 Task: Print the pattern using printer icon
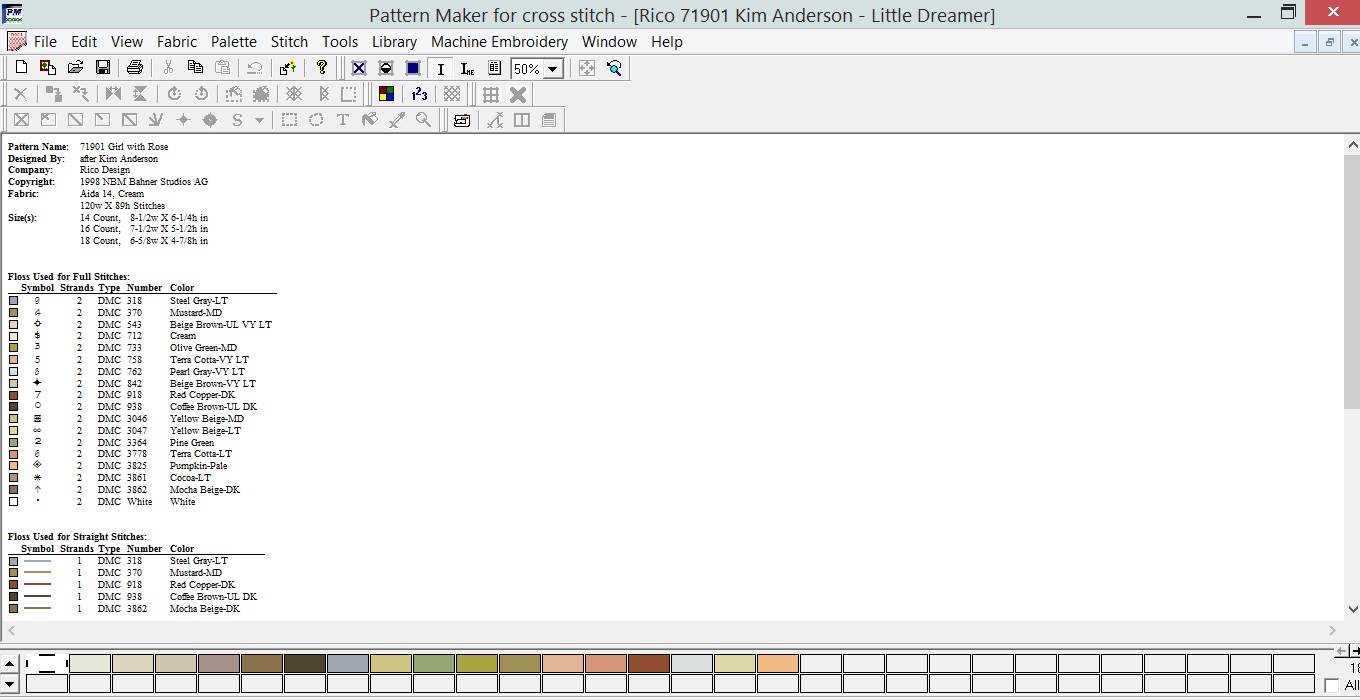coord(135,68)
